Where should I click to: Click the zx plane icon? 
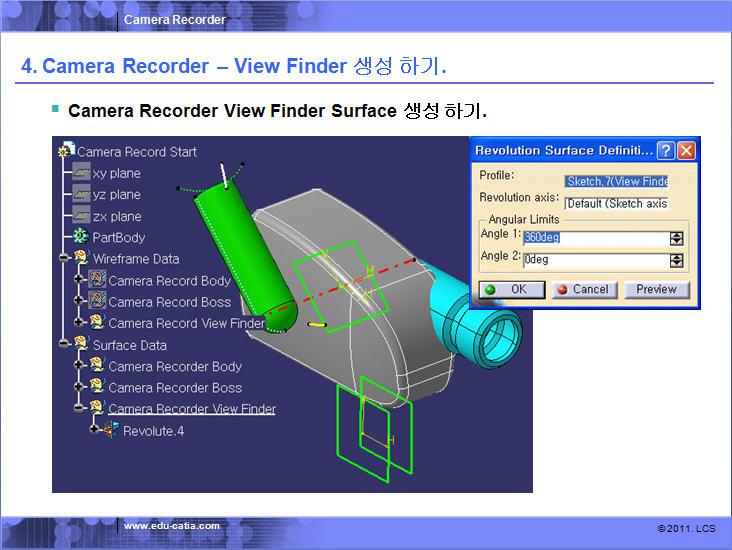coord(82,217)
